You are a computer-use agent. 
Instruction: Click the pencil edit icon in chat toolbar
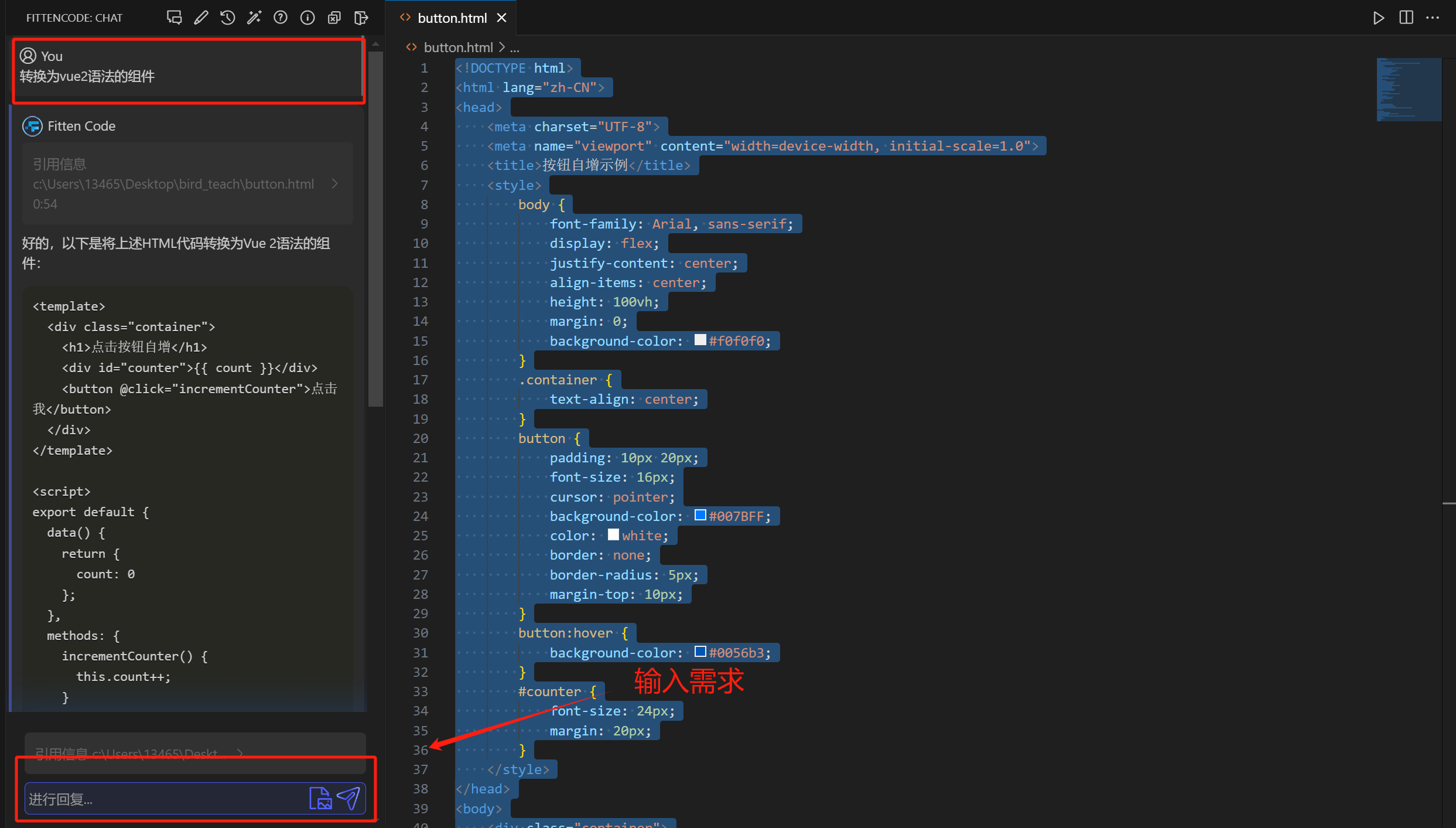pos(201,18)
